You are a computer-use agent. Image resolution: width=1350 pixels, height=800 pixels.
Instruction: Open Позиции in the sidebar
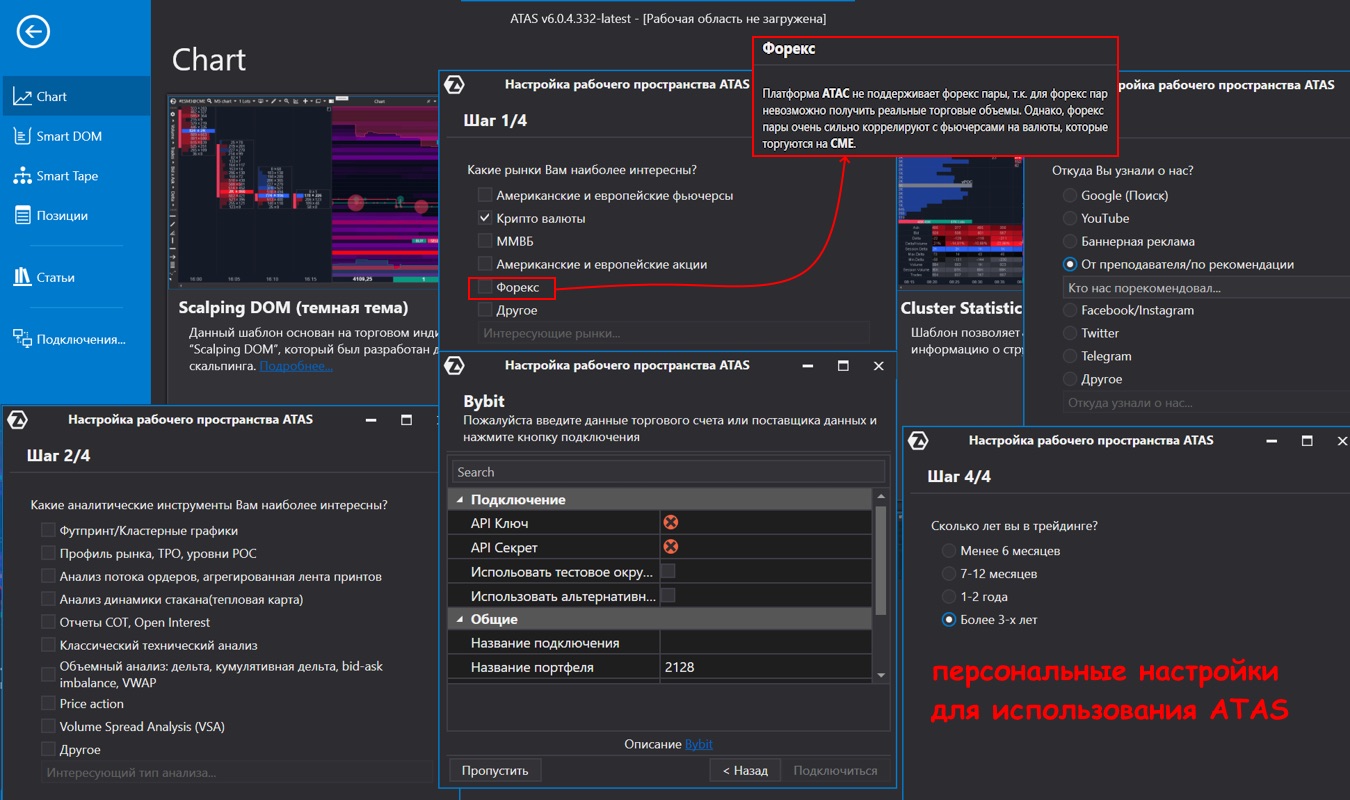[75, 215]
